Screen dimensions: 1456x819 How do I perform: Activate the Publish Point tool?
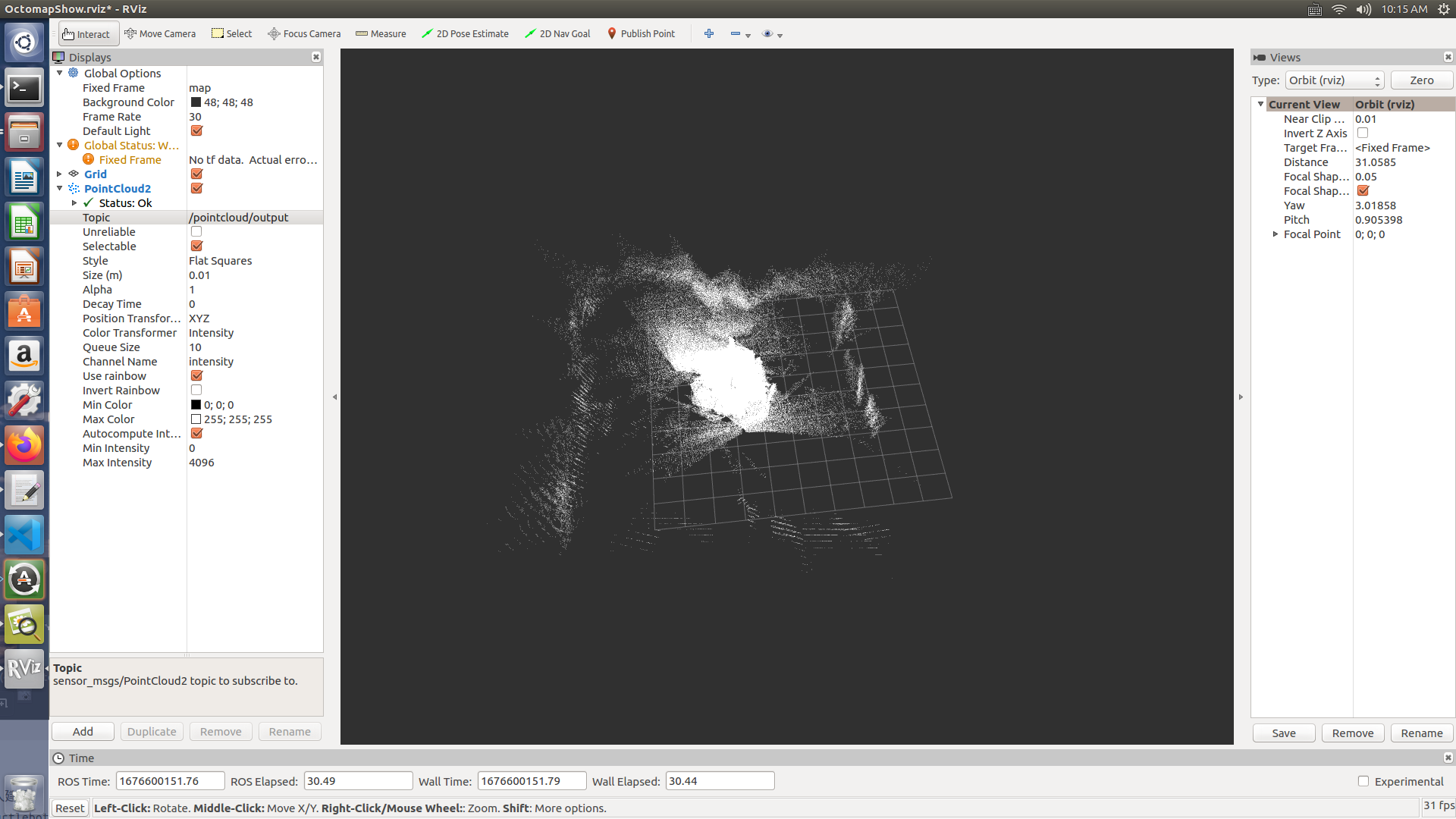tap(641, 33)
